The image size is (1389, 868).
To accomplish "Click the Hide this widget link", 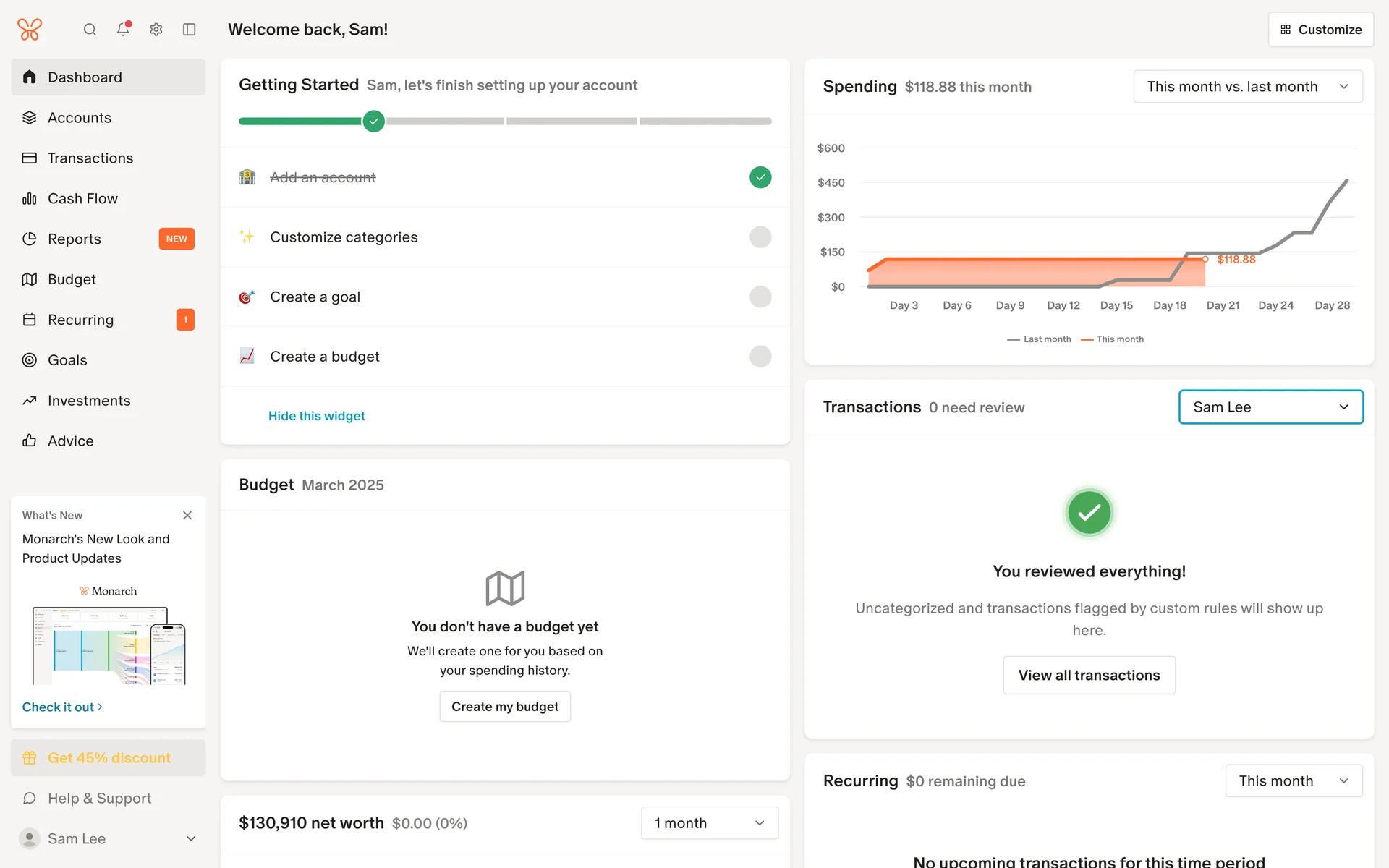I will [x=316, y=416].
